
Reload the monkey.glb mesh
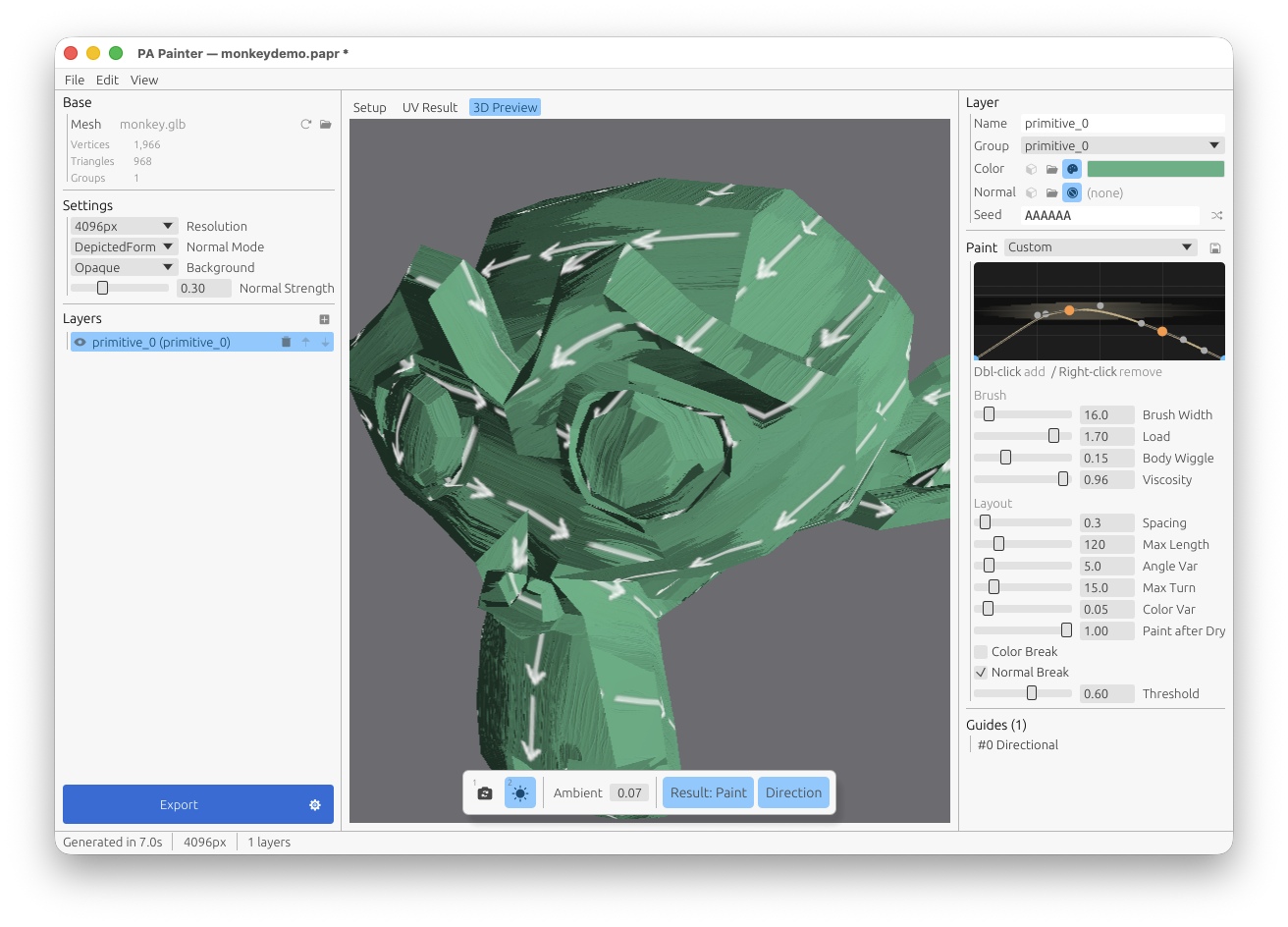[x=306, y=125]
